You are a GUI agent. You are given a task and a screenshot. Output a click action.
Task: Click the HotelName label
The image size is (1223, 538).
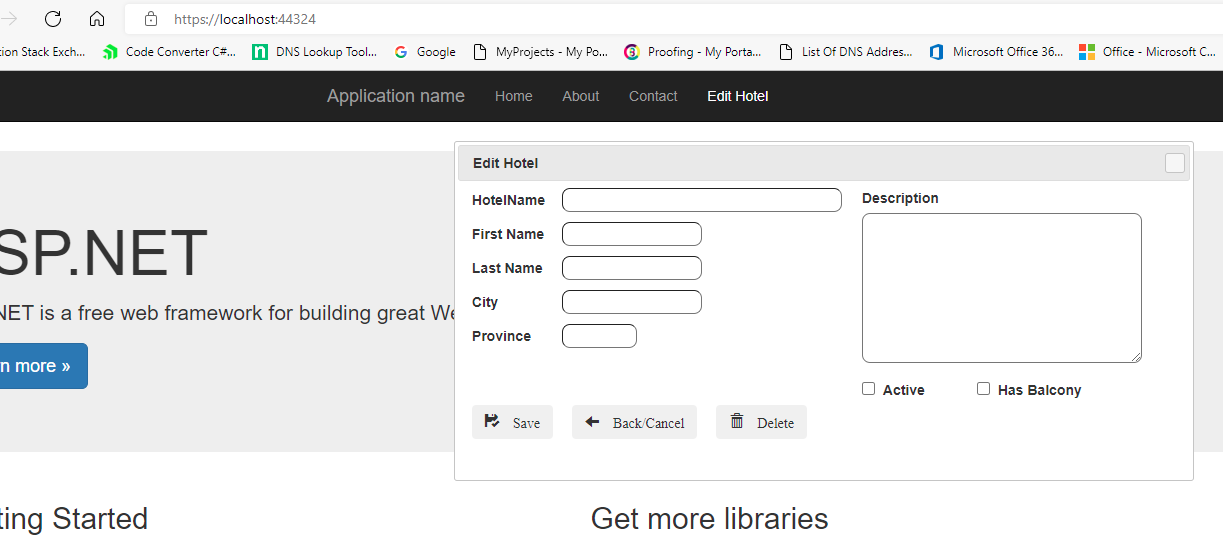tap(508, 200)
